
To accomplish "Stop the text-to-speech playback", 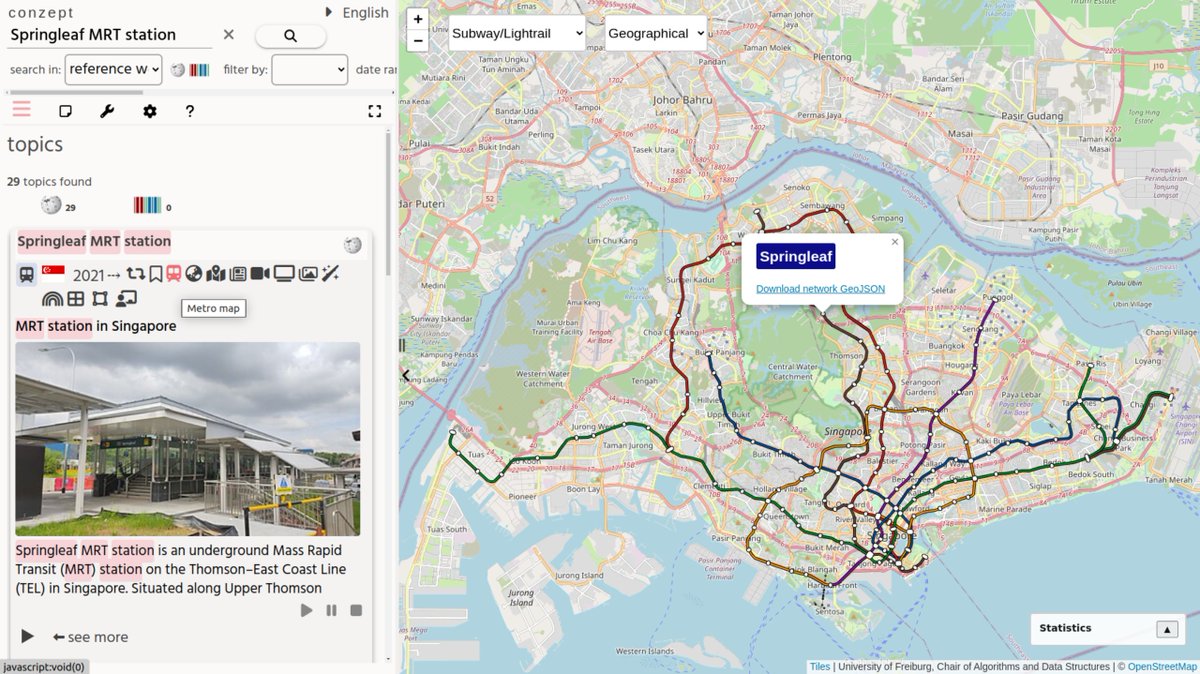I will coord(356,610).
